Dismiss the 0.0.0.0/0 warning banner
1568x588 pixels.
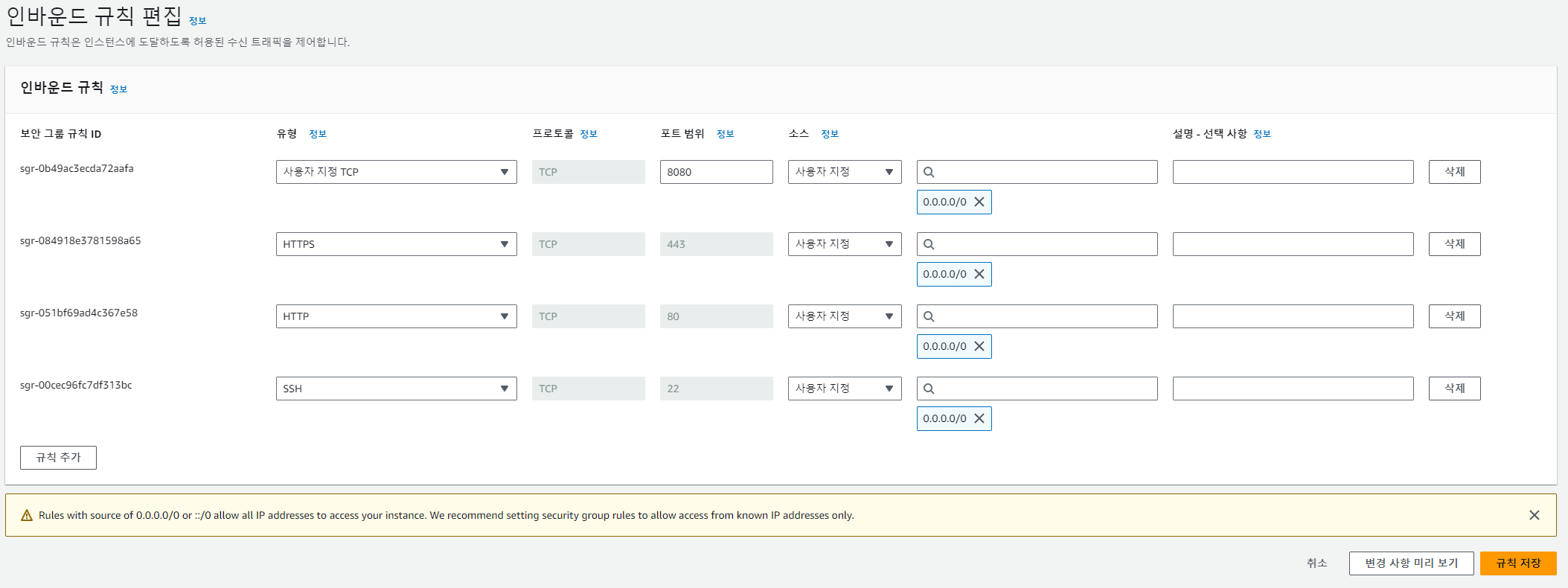pyautogui.click(x=1535, y=515)
